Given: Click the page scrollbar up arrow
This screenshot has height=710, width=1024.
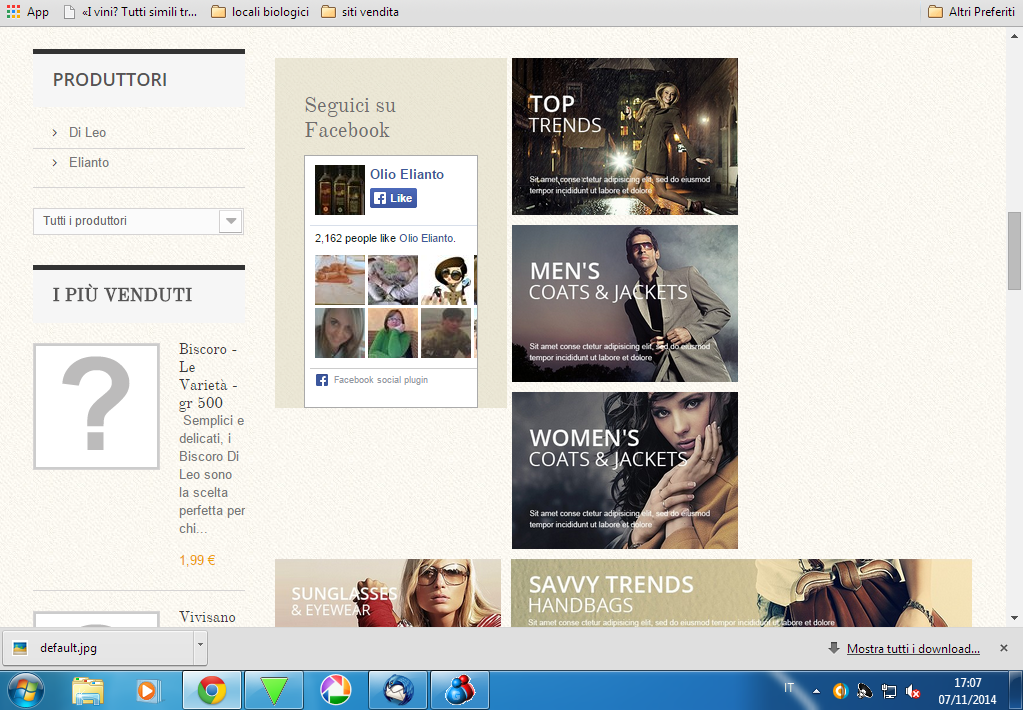Looking at the screenshot, I should 1014,37.
